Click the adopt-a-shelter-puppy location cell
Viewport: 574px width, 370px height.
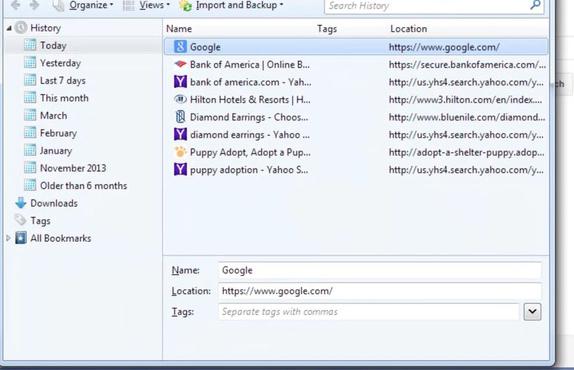point(466,153)
